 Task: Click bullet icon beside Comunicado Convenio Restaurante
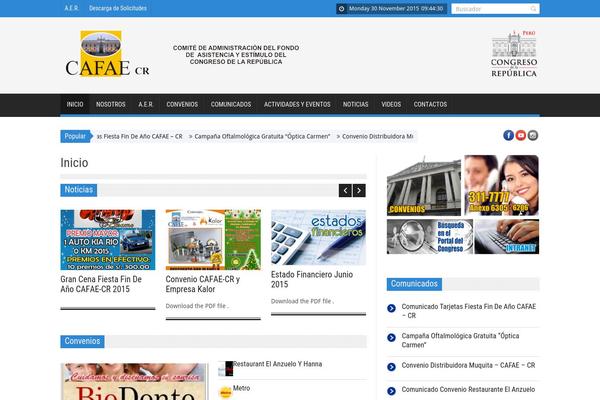click(x=391, y=391)
